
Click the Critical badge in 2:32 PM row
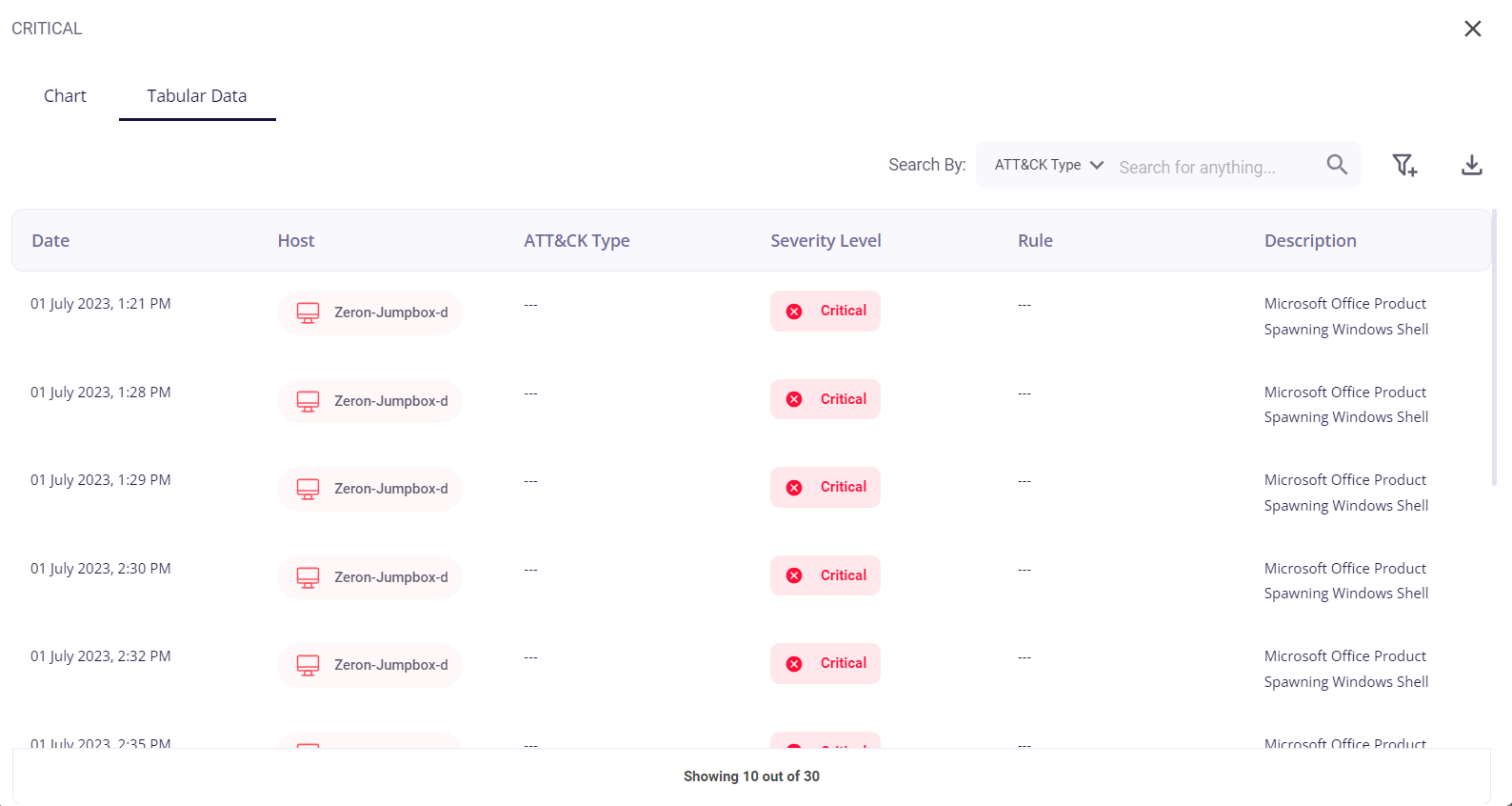[826, 663]
